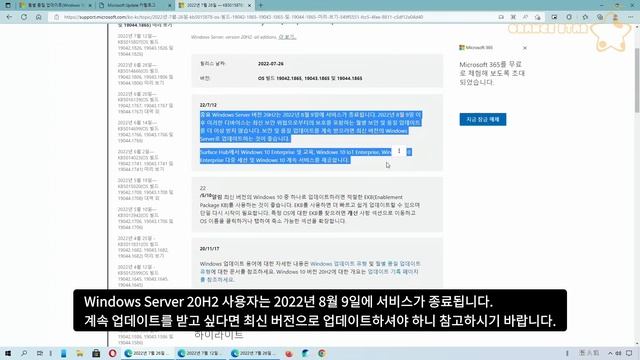Click the blue Microsoft 365 trial button

point(483,119)
